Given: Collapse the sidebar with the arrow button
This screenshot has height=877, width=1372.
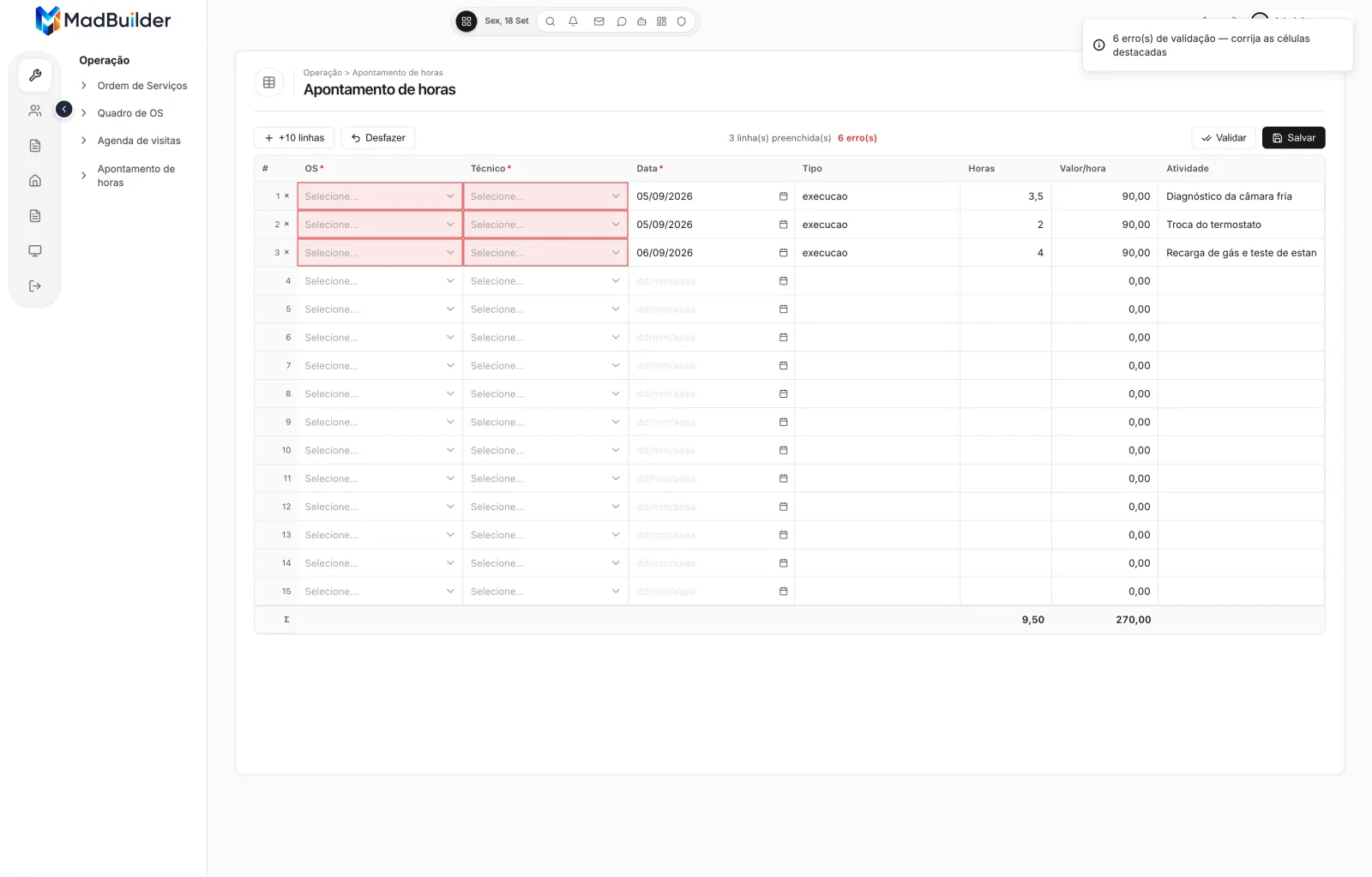Looking at the screenshot, I should click(x=64, y=110).
